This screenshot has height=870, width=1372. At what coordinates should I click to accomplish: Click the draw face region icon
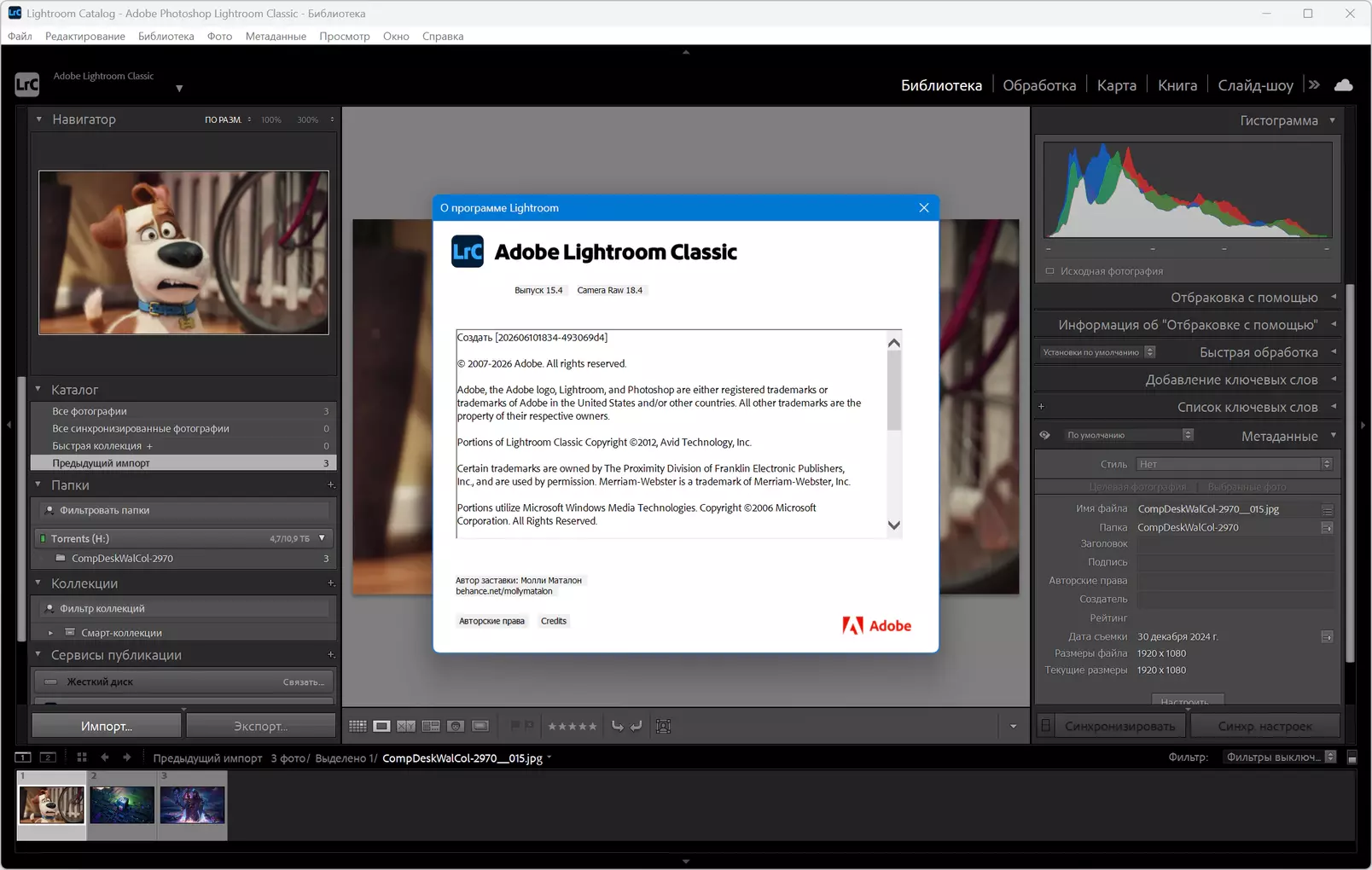point(663,726)
